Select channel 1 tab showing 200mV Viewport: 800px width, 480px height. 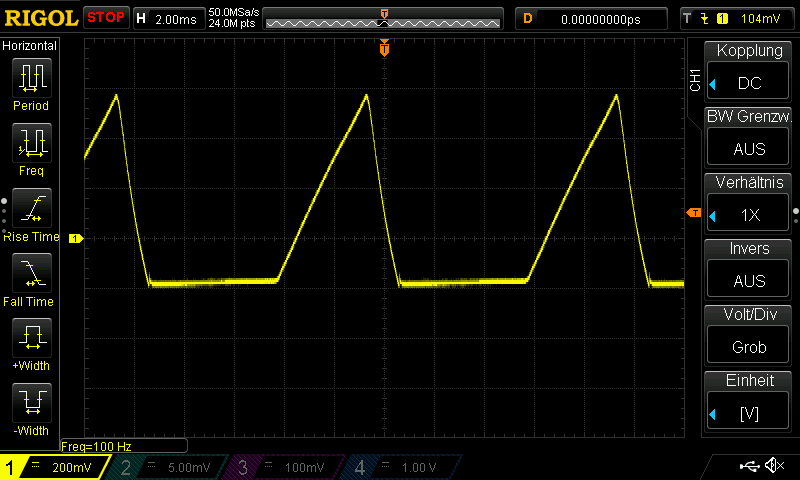click(x=54, y=467)
